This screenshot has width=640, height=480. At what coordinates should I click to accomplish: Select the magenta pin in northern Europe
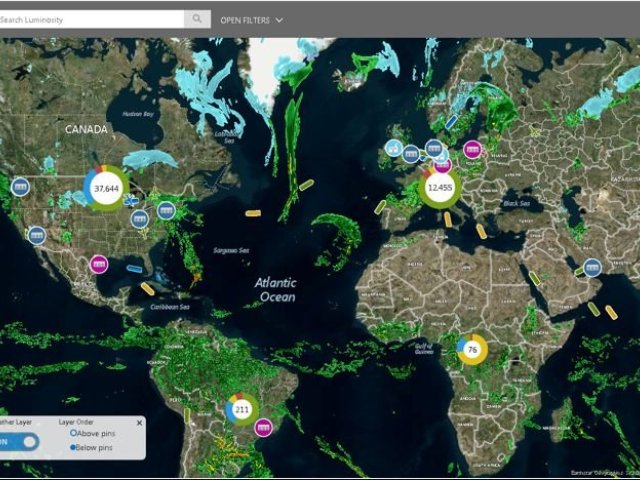point(473,150)
